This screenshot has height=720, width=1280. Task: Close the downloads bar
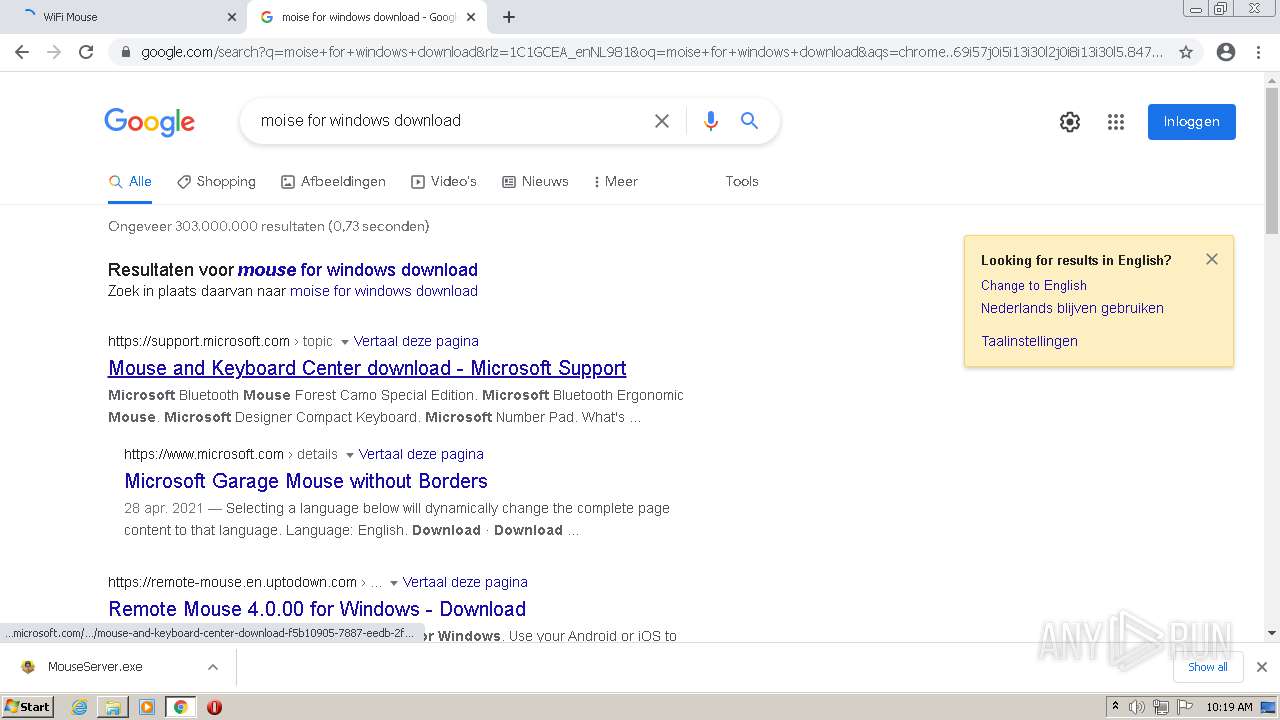tap(1262, 667)
